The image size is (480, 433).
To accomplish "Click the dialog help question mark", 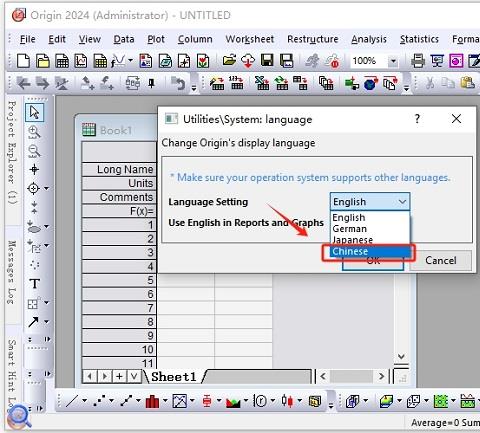I will click(x=417, y=119).
